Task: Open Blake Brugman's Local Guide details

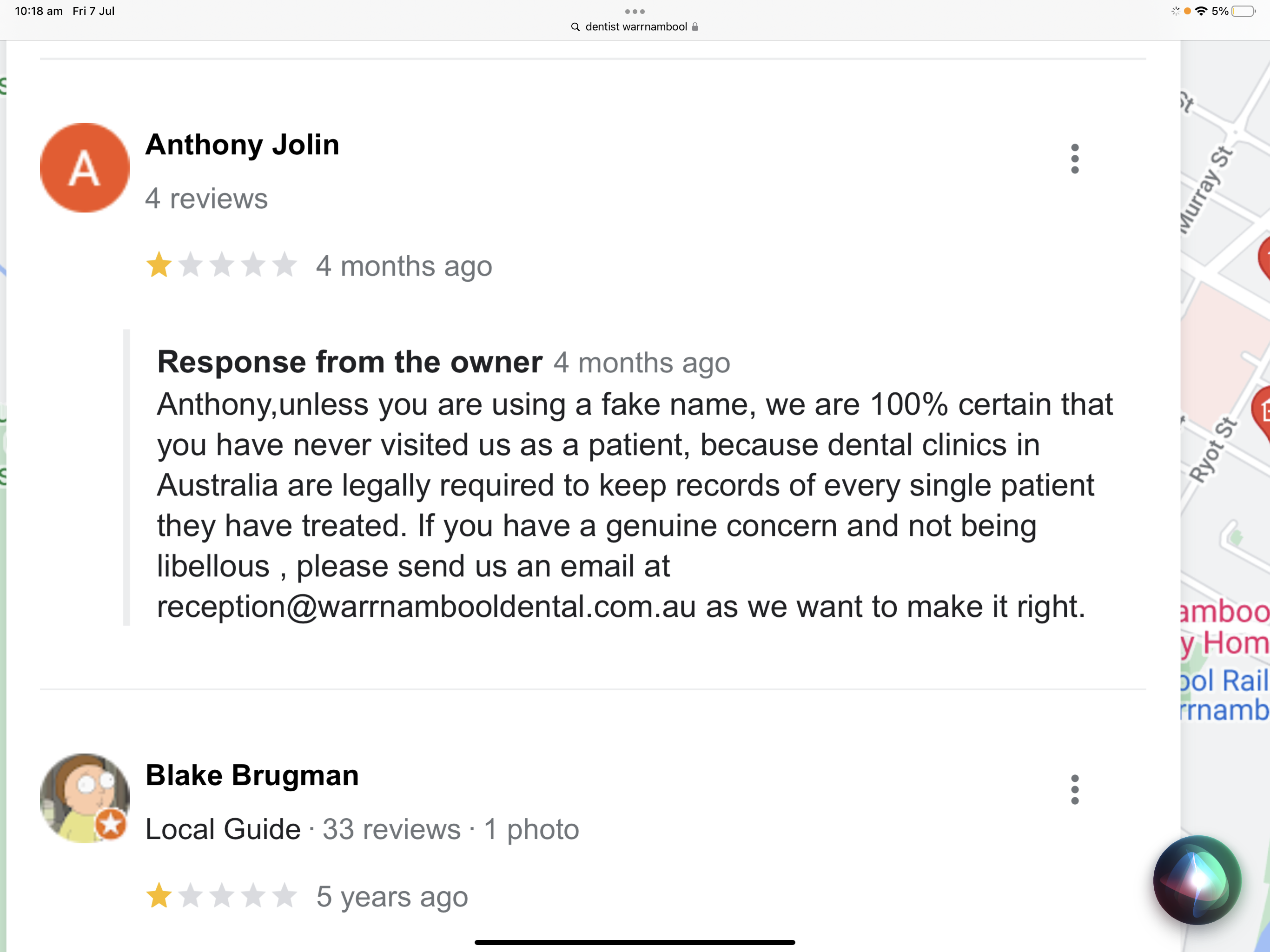Action: 223,829
